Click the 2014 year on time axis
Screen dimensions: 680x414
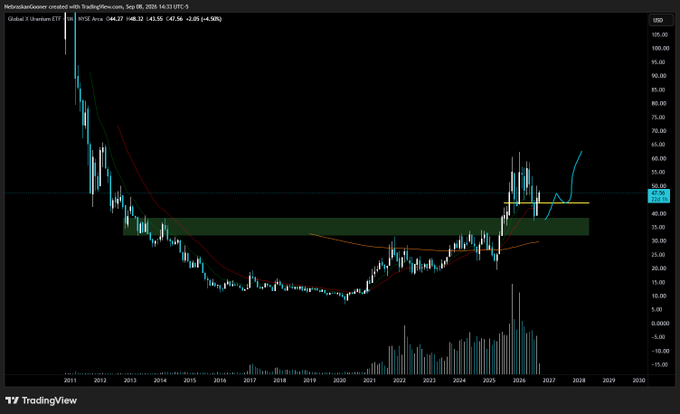tap(160, 380)
